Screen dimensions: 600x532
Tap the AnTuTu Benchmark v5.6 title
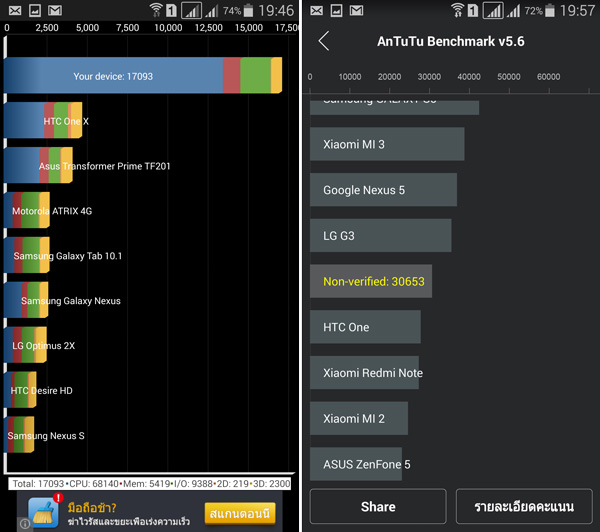451,41
